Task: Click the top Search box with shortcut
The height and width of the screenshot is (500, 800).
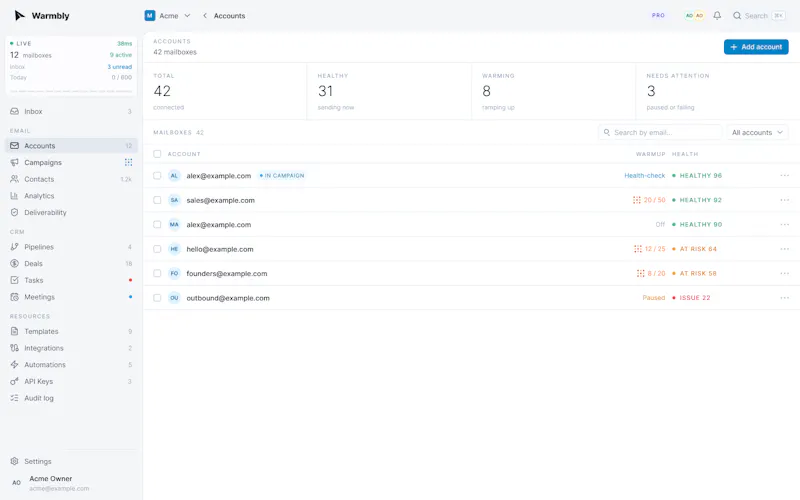Action: pyautogui.click(x=759, y=16)
